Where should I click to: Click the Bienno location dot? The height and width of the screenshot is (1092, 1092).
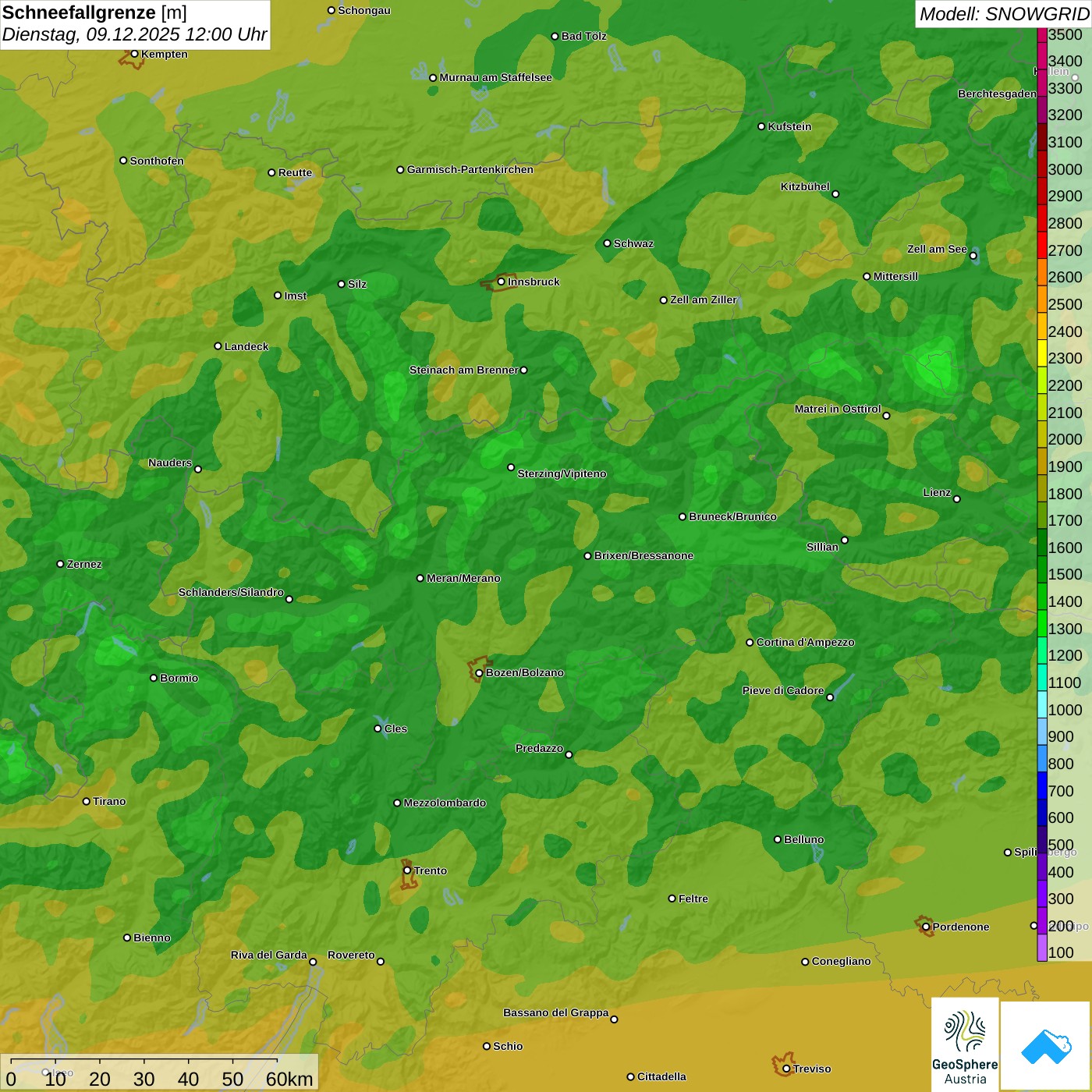click(x=127, y=938)
